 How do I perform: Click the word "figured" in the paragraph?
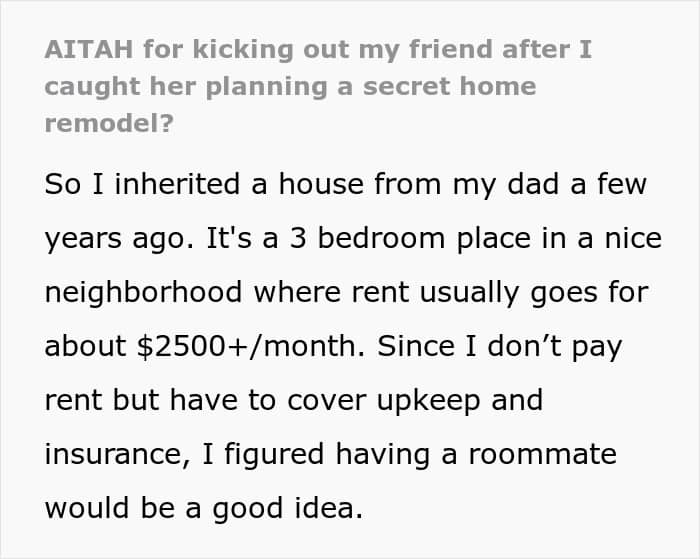coord(273,454)
